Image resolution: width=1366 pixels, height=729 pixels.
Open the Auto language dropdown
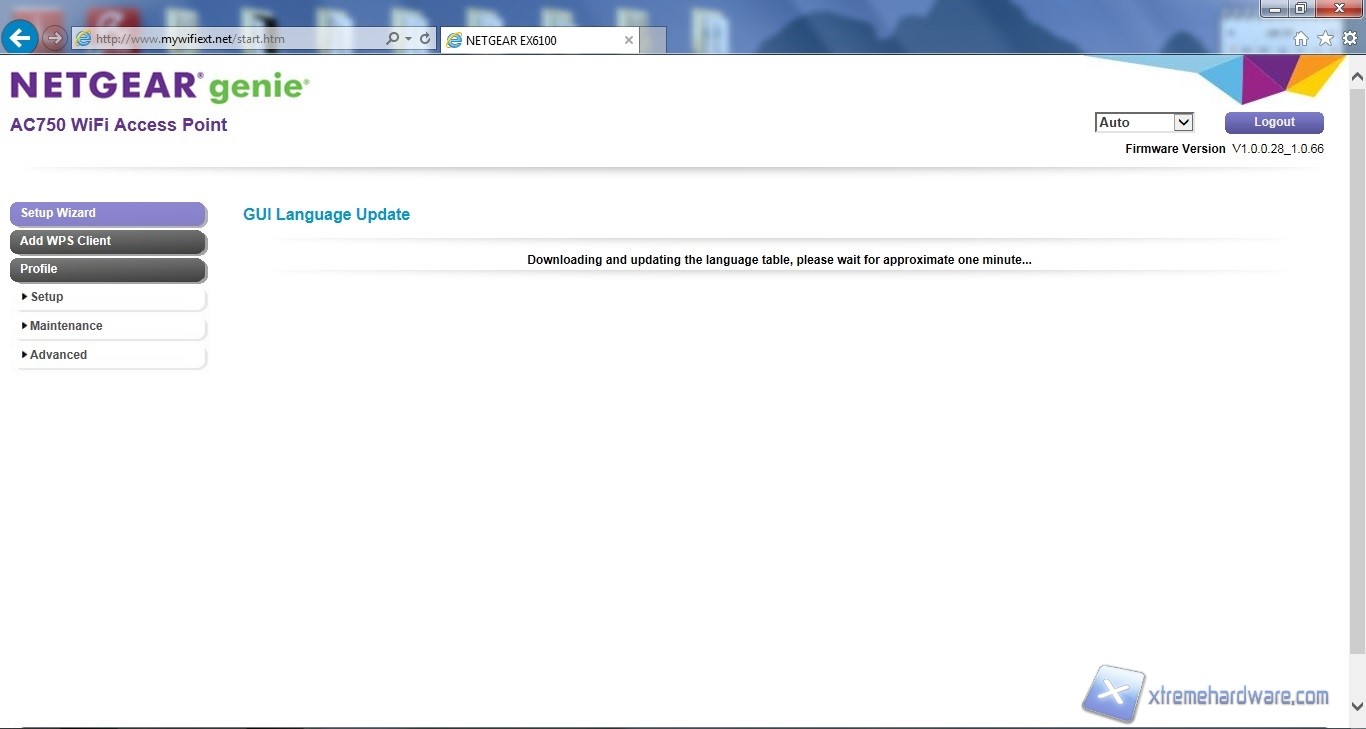1144,122
